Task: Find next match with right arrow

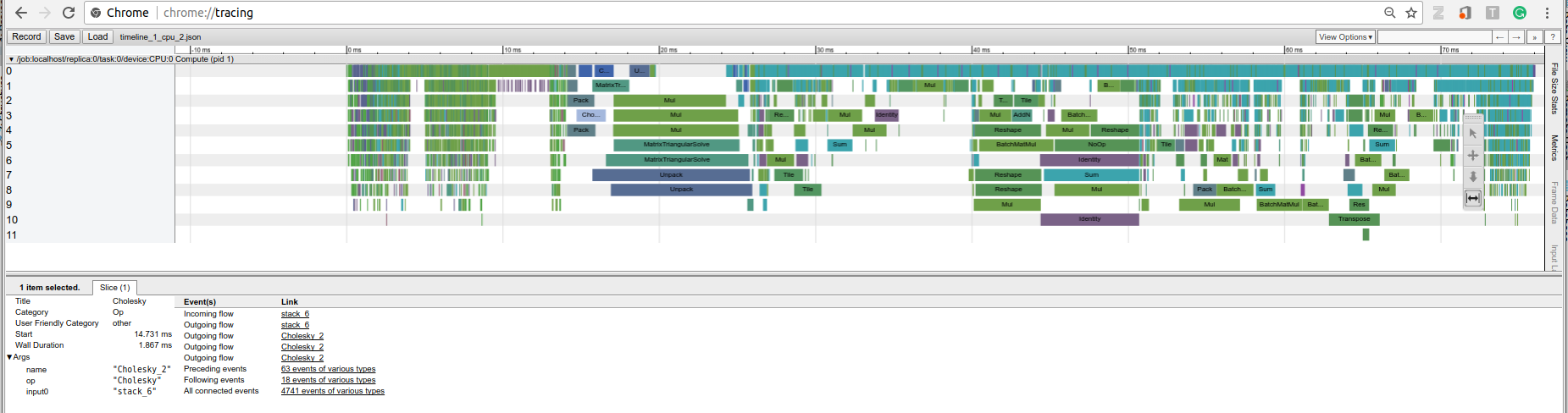Action: coord(1516,37)
